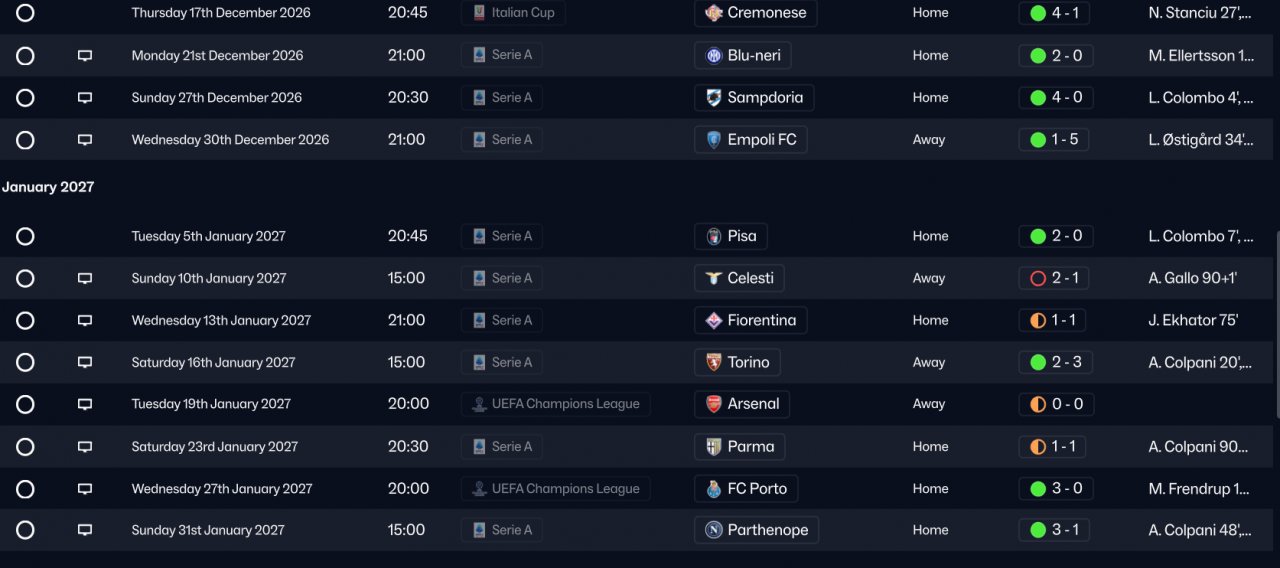Click the Sampdoria club crest
The width and height of the screenshot is (1280, 568).
[714, 97]
